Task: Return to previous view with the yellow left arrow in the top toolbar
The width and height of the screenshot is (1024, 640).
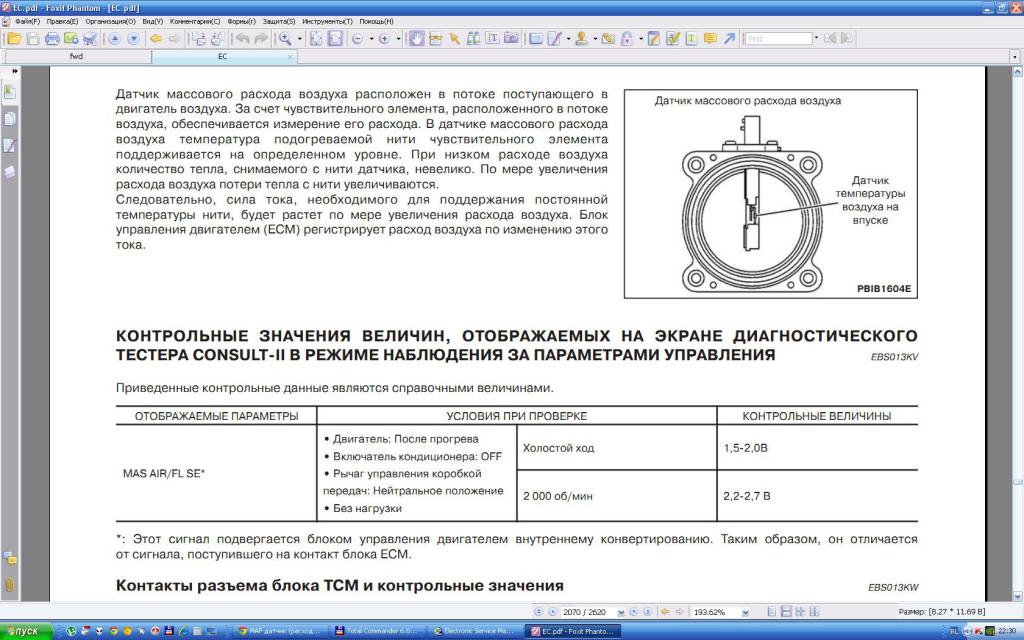Action: pyautogui.click(x=155, y=39)
